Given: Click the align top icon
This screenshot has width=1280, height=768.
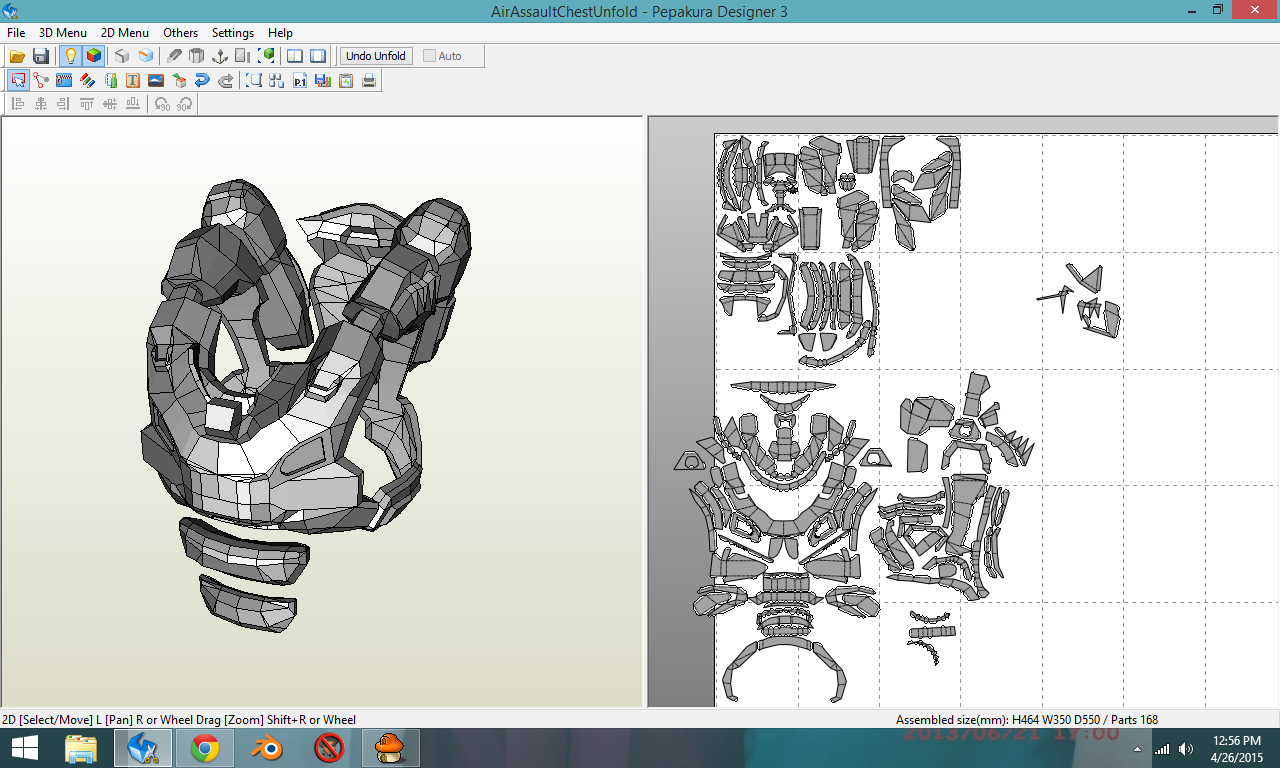Looking at the screenshot, I should pos(87,104).
